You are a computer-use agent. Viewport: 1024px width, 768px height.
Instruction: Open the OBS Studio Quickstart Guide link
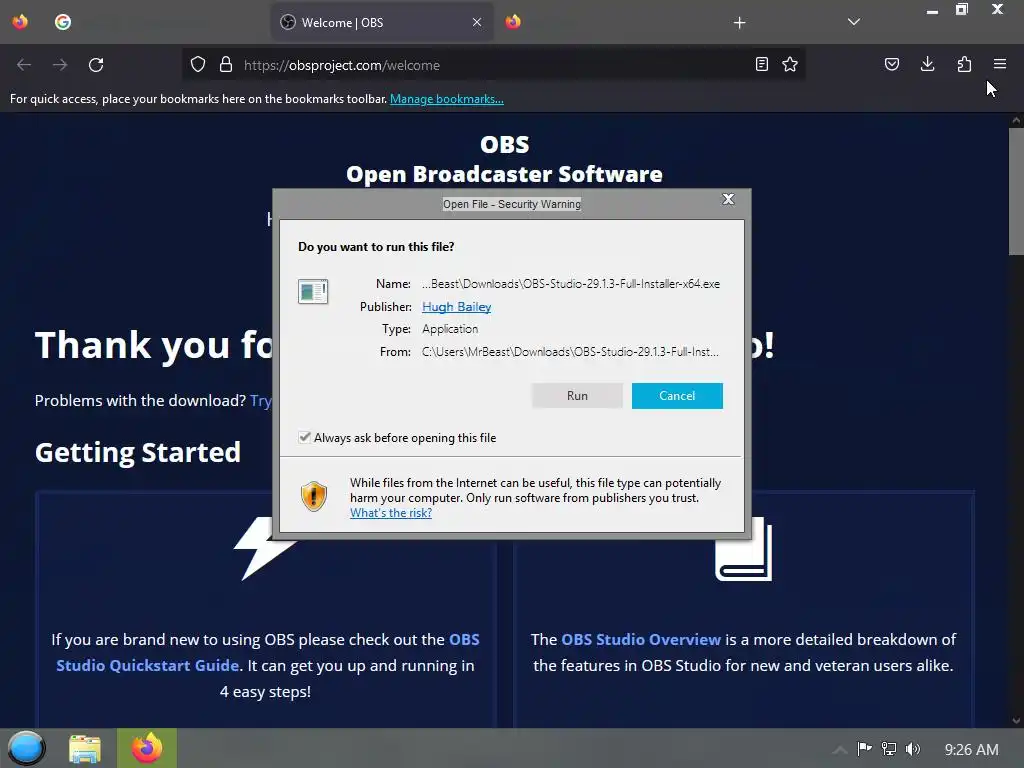(268, 652)
